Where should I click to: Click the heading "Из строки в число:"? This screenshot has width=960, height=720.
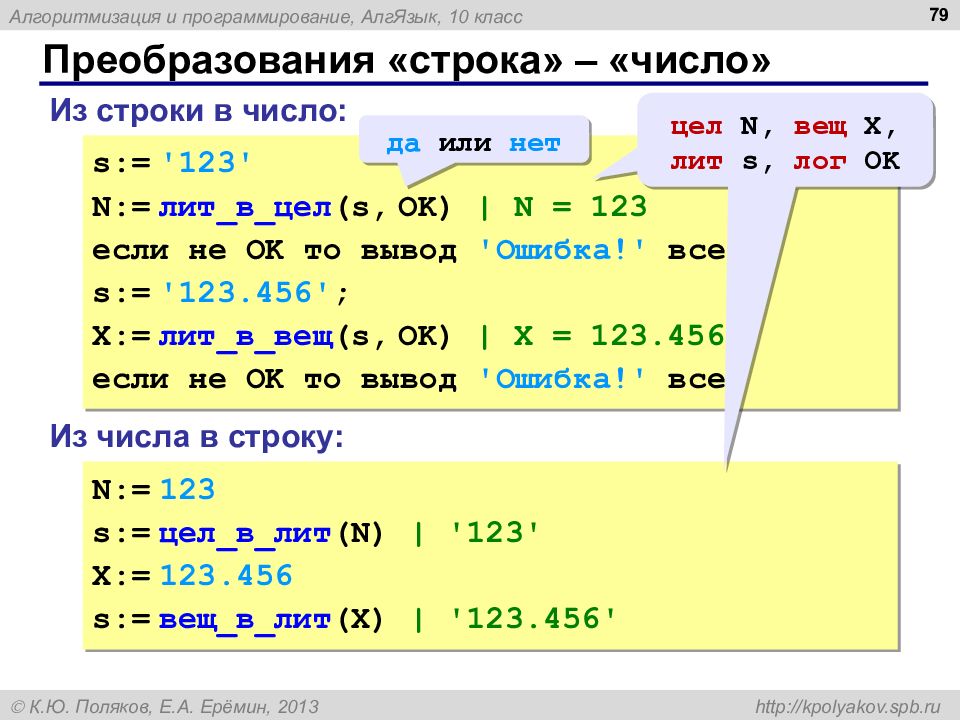(x=198, y=110)
